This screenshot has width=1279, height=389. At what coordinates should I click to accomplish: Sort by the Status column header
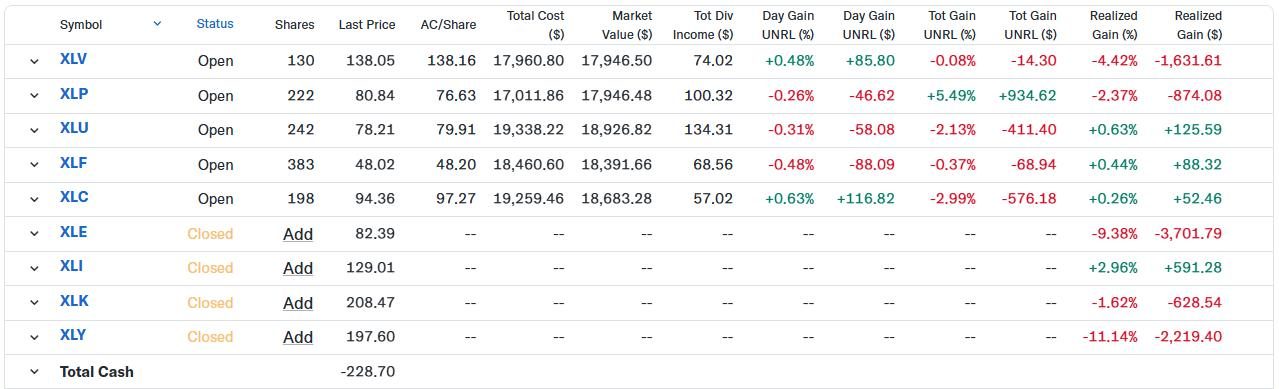tap(215, 24)
